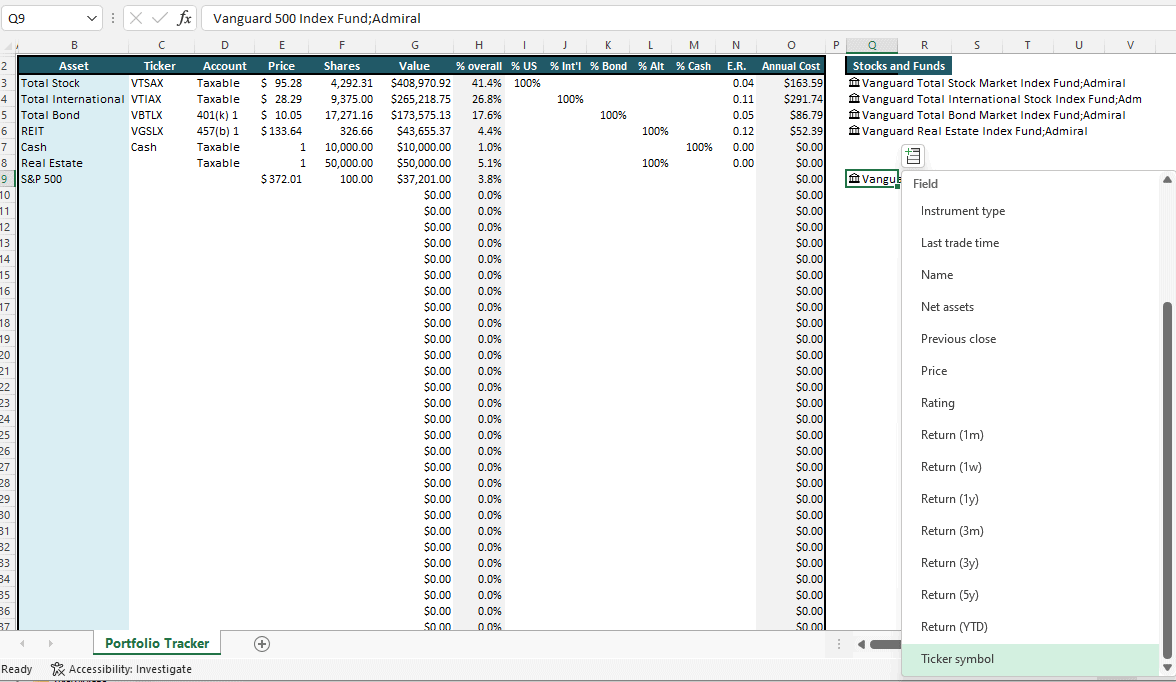This screenshot has height=682, width=1176.
Task: Open the Name Box dropdown arrow
Action: point(92,18)
